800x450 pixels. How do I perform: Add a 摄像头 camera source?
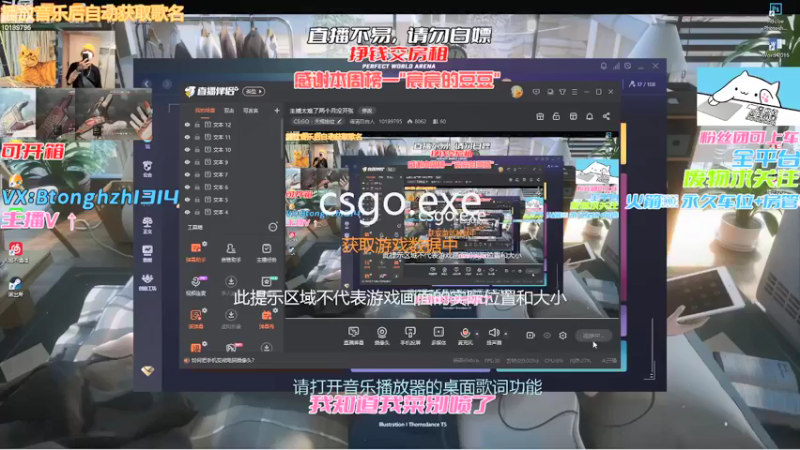382,336
